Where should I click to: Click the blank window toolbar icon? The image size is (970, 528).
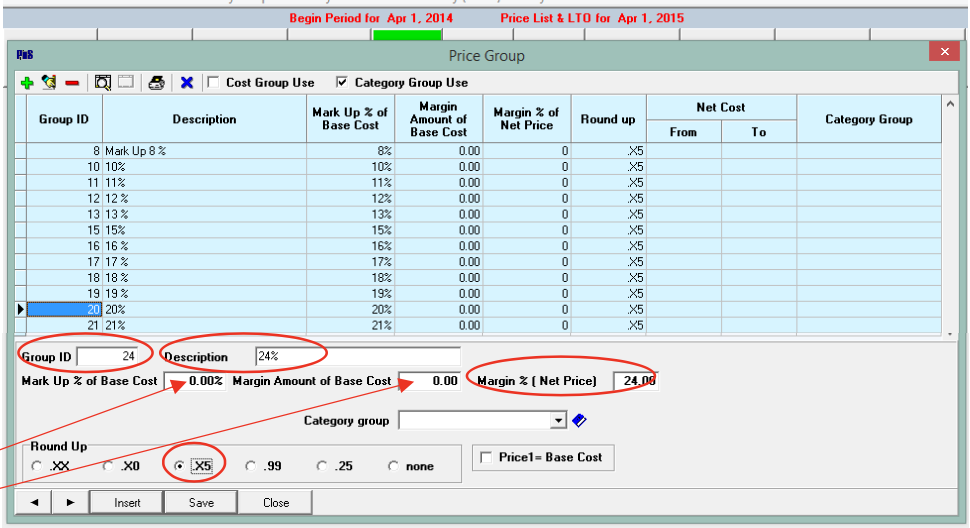(126, 82)
